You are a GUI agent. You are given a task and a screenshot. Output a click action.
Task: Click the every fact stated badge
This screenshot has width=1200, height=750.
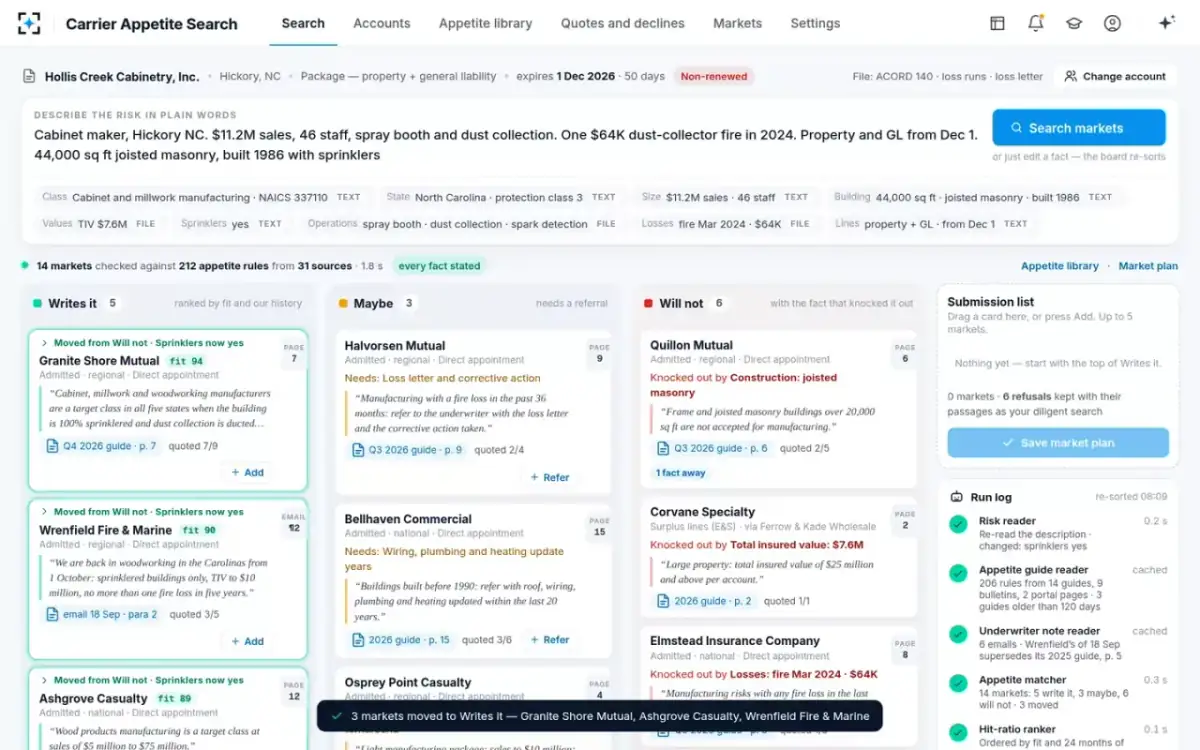[439, 266]
